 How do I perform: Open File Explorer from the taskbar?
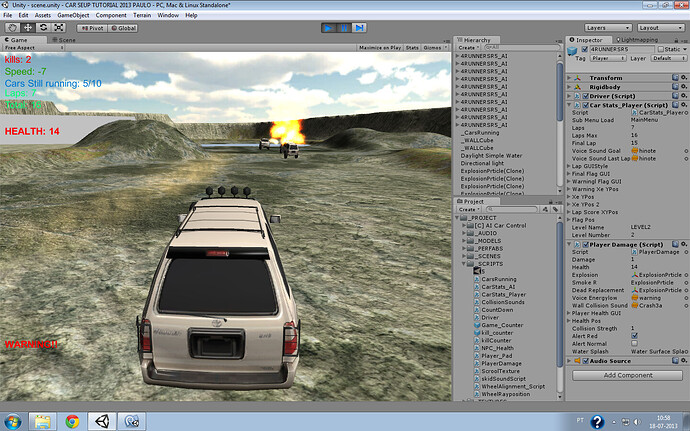[x=42, y=421]
